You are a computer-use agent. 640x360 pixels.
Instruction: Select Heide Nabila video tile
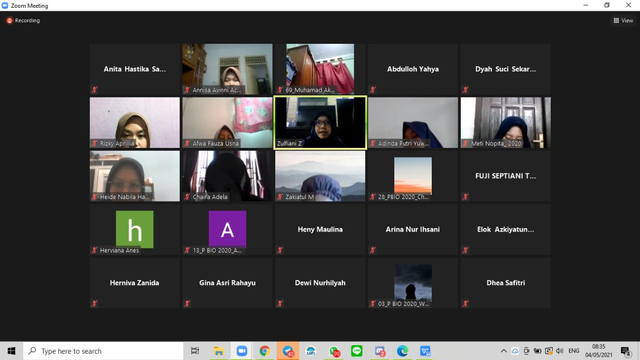tap(135, 176)
